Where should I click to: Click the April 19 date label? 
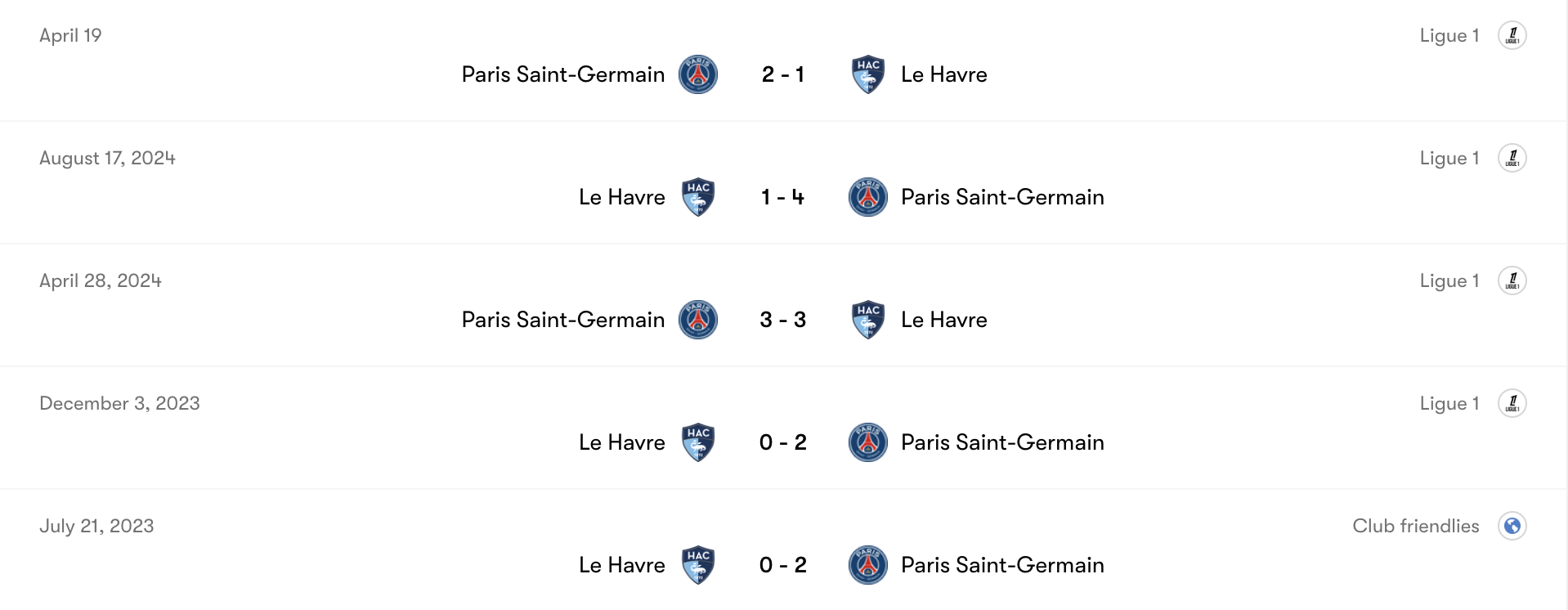70,34
